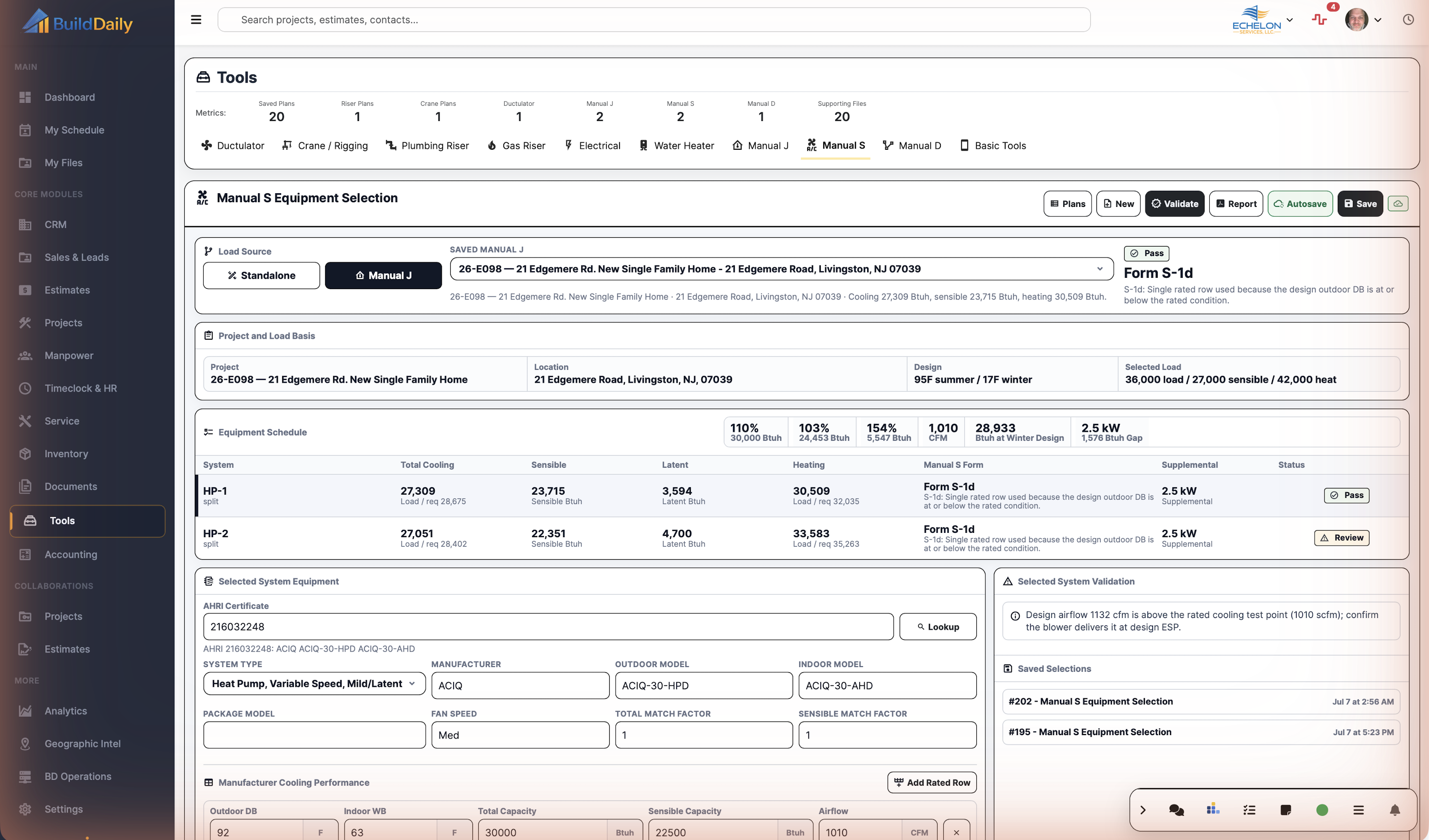Expand the Saved Manual J dropdown
1429x840 pixels.
[782, 269]
